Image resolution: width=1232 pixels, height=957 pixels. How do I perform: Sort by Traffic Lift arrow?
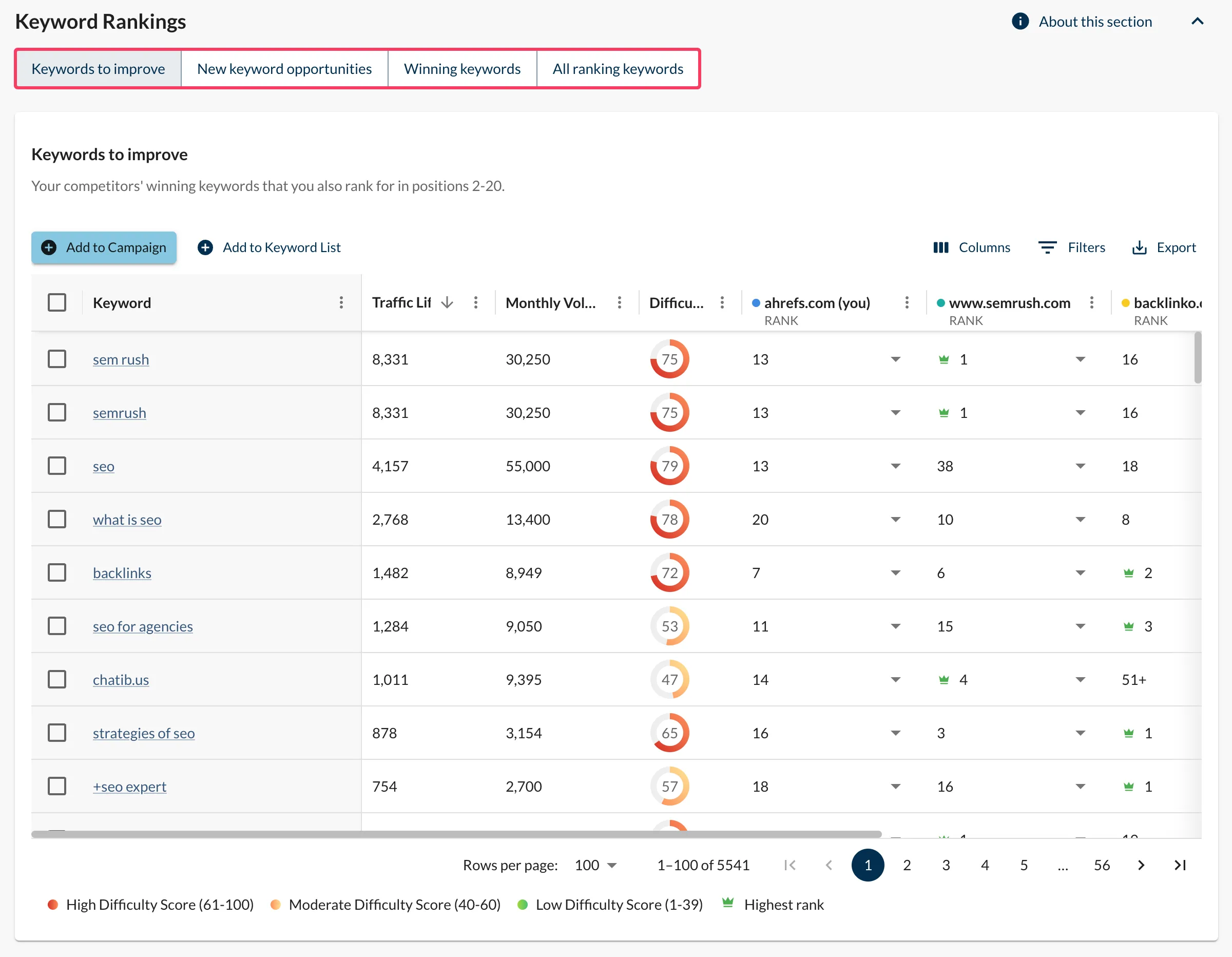[x=447, y=302]
